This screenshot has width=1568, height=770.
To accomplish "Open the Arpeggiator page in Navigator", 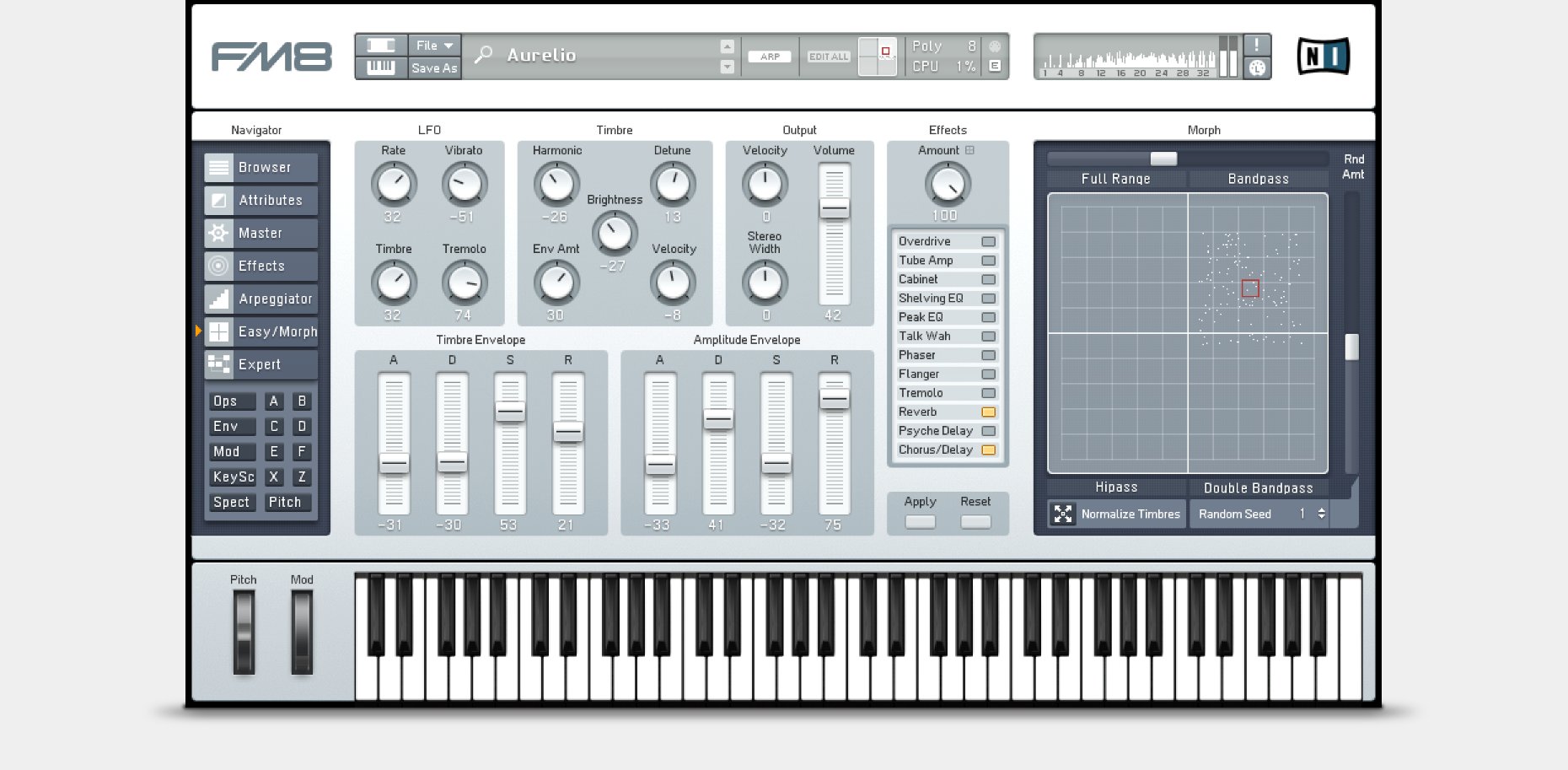I will coord(261,299).
